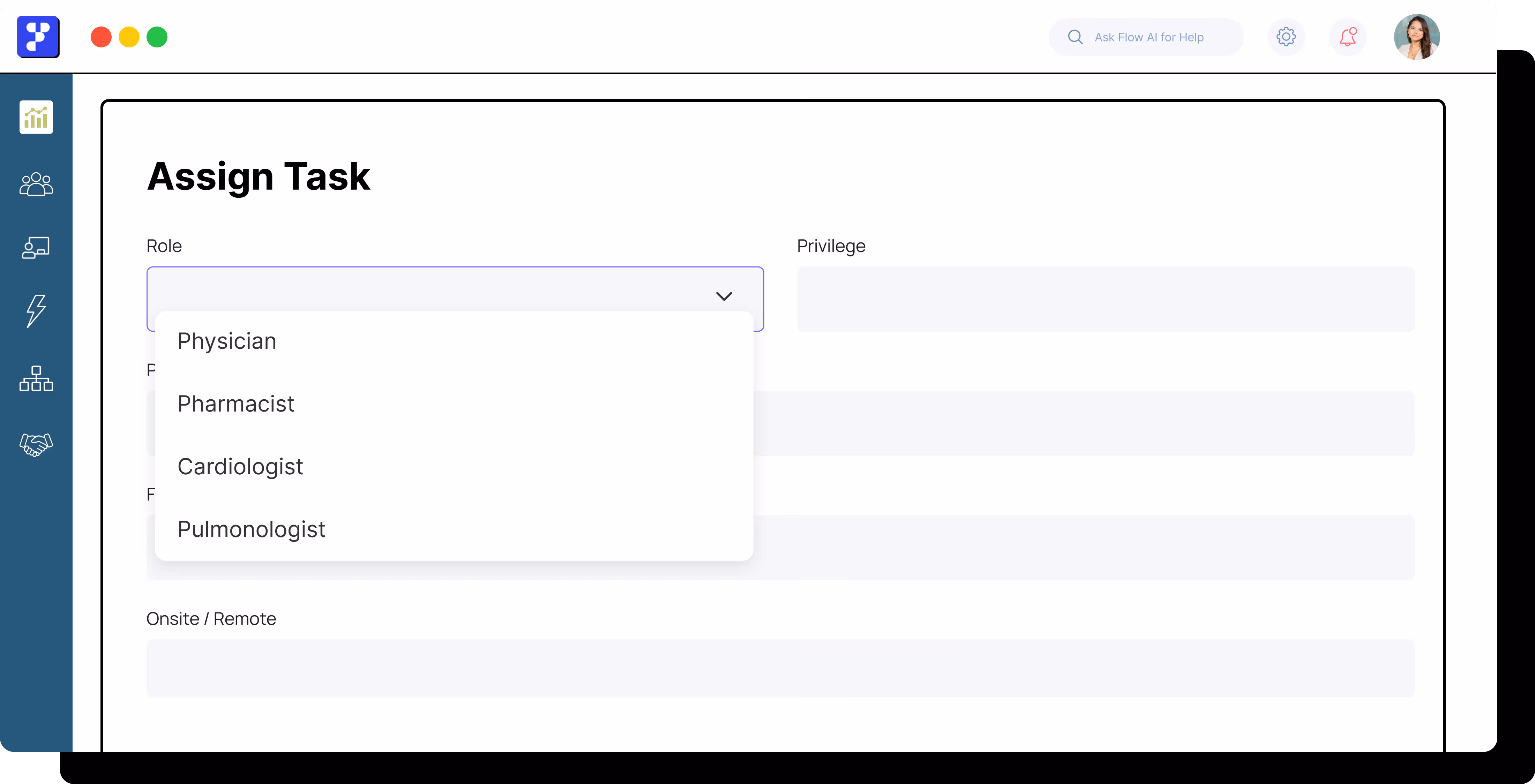This screenshot has width=1535, height=784.
Task: Open the settings gear icon
Action: click(1287, 36)
